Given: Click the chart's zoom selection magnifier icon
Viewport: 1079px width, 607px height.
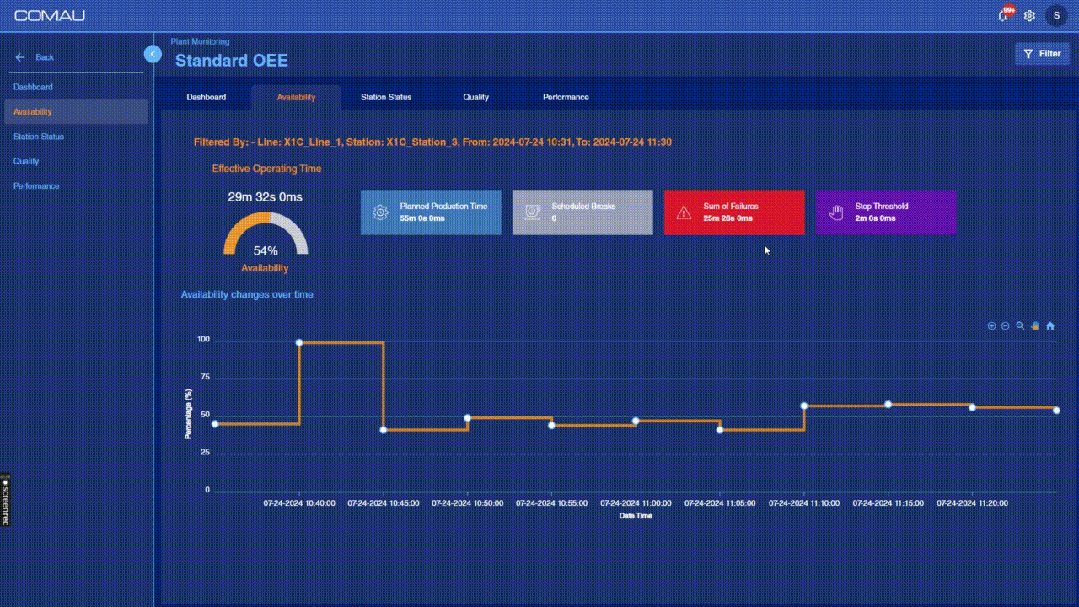Looking at the screenshot, I should [1020, 326].
